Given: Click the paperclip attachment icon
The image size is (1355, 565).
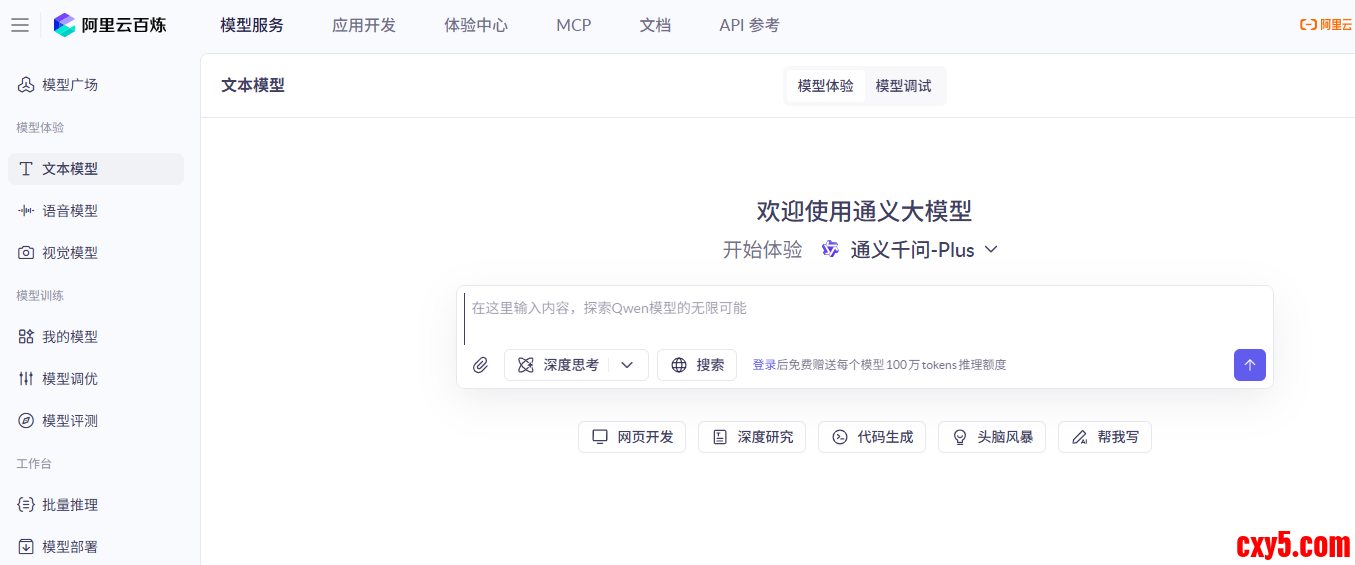Looking at the screenshot, I should (x=480, y=365).
